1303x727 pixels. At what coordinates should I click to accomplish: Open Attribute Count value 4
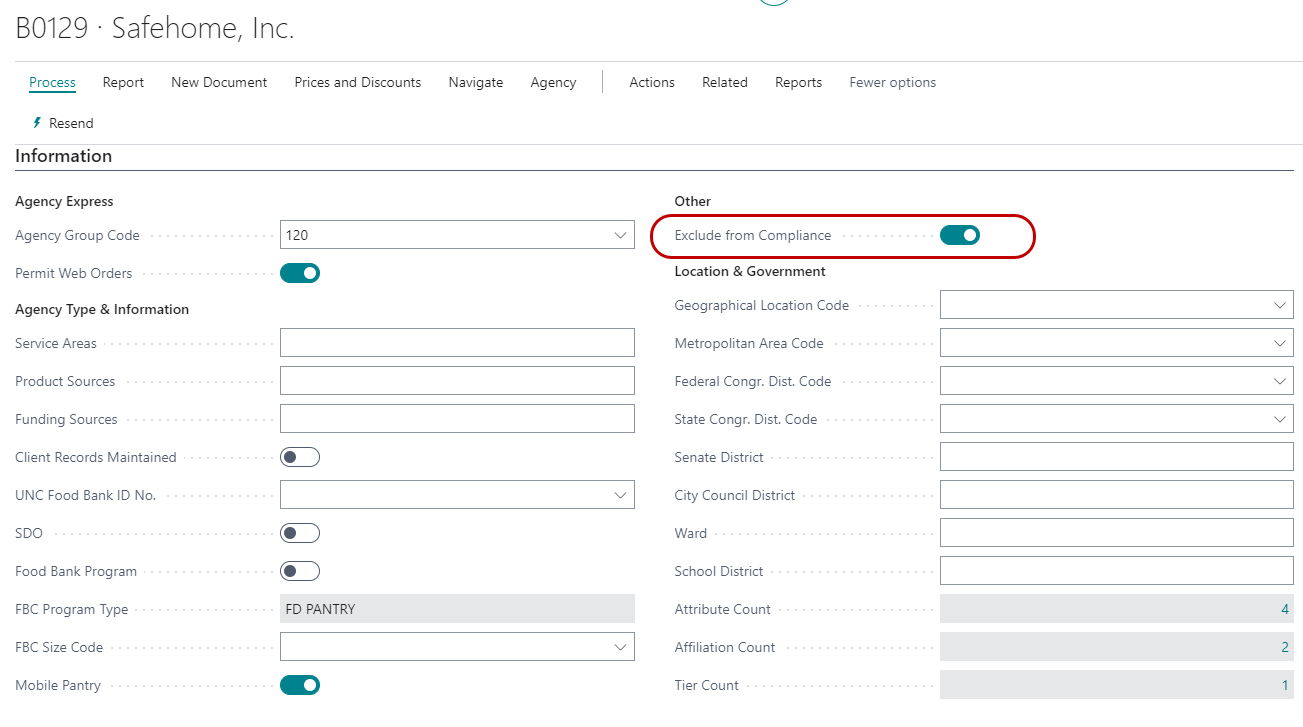click(1284, 609)
